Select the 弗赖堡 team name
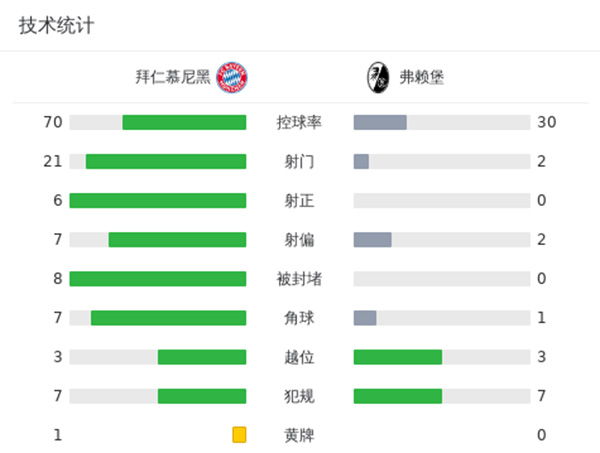 [422, 77]
